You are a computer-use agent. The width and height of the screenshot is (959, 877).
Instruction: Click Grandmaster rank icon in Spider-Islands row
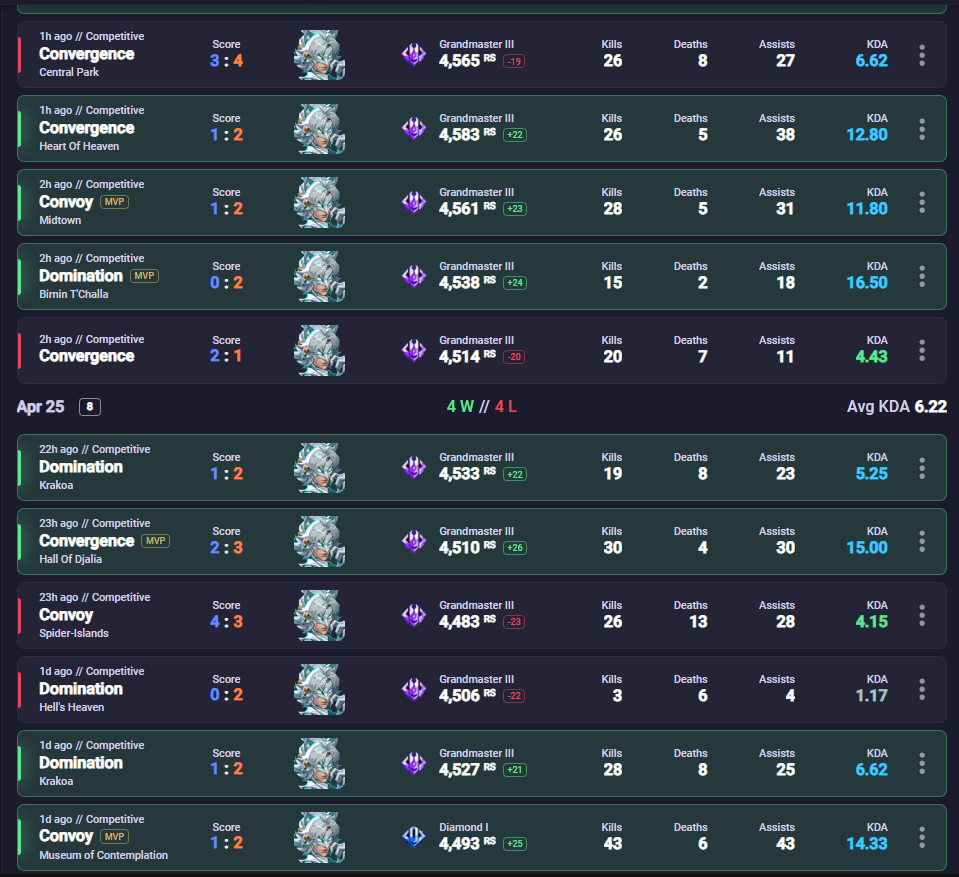coord(414,615)
